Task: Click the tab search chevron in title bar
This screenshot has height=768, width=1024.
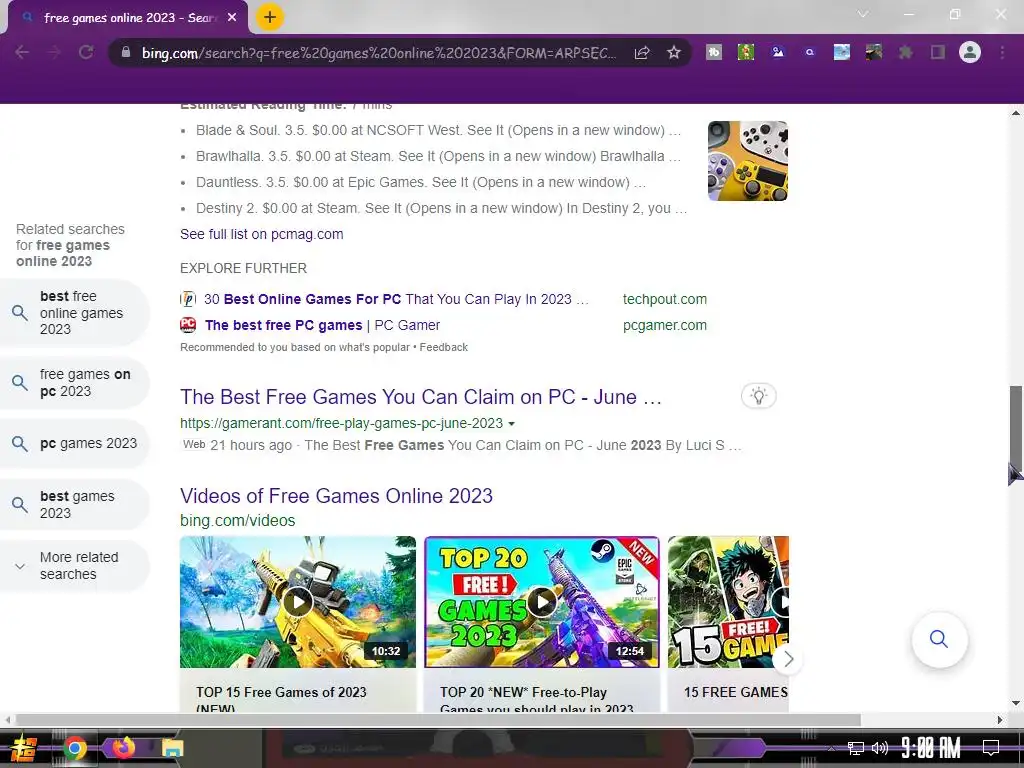Action: pos(863,14)
